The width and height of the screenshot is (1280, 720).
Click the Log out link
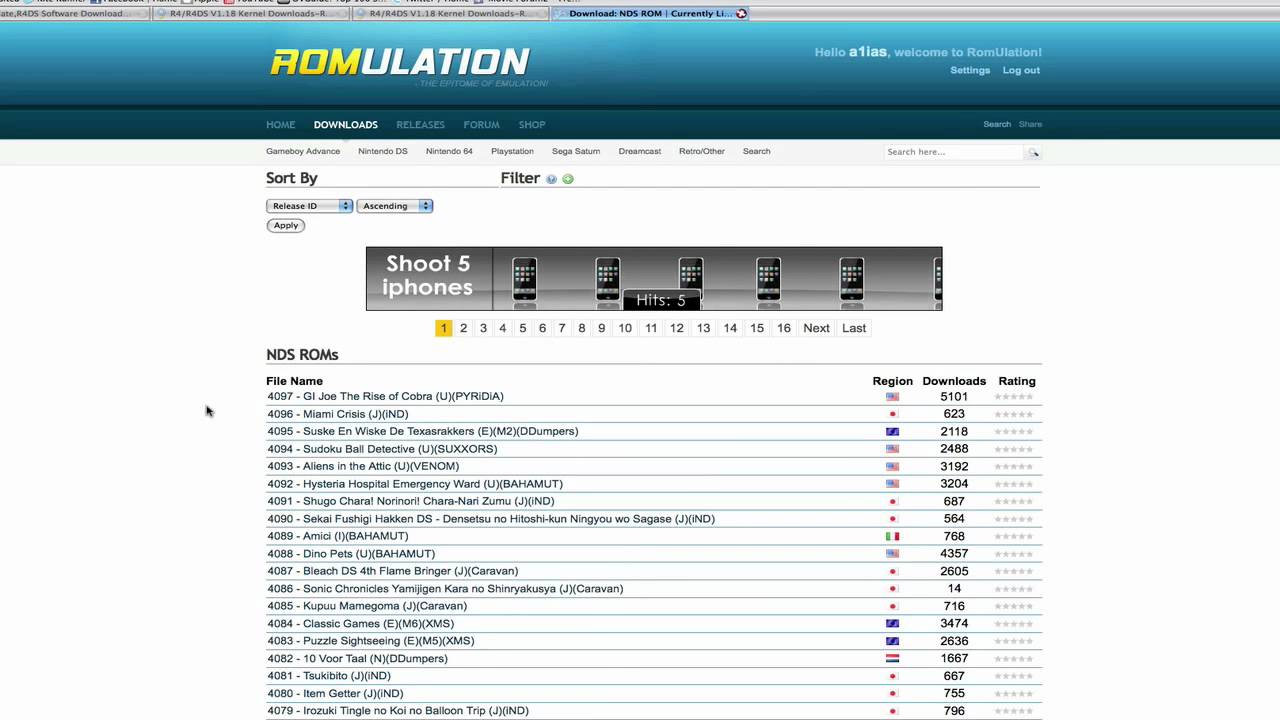(x=1021, y=70)
